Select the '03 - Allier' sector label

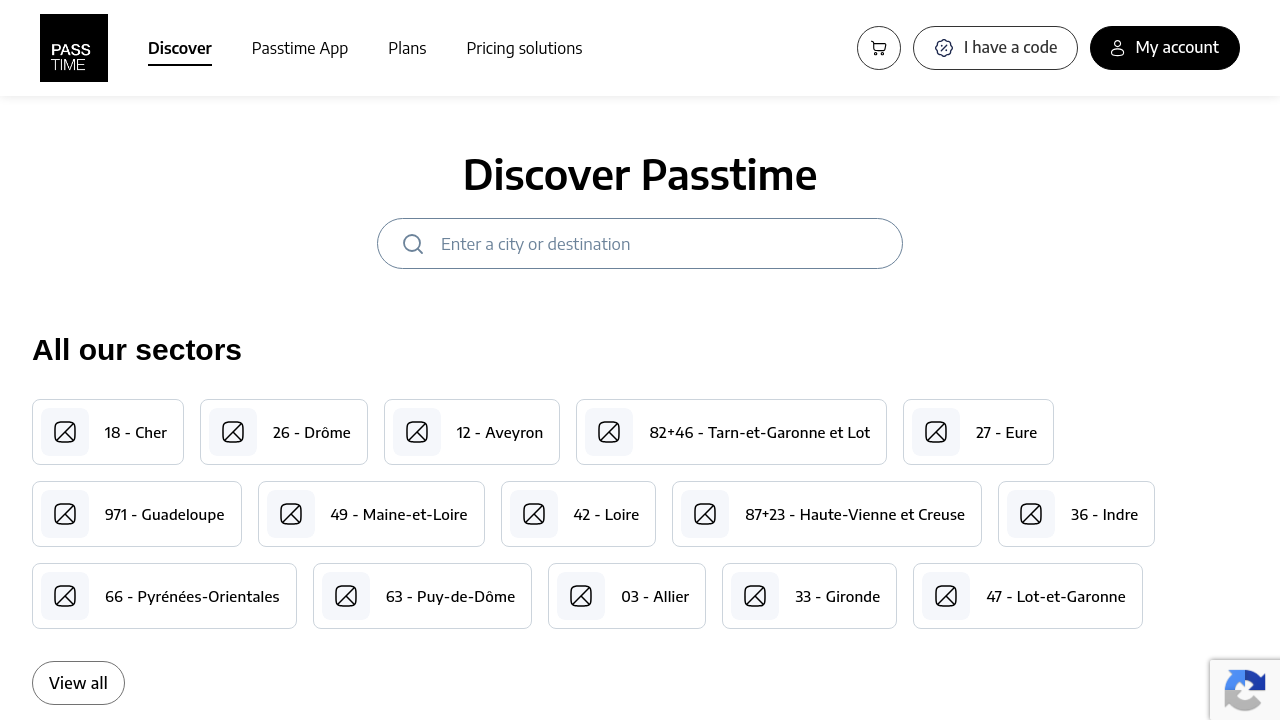pyautogui.click(x=655, y=596)
